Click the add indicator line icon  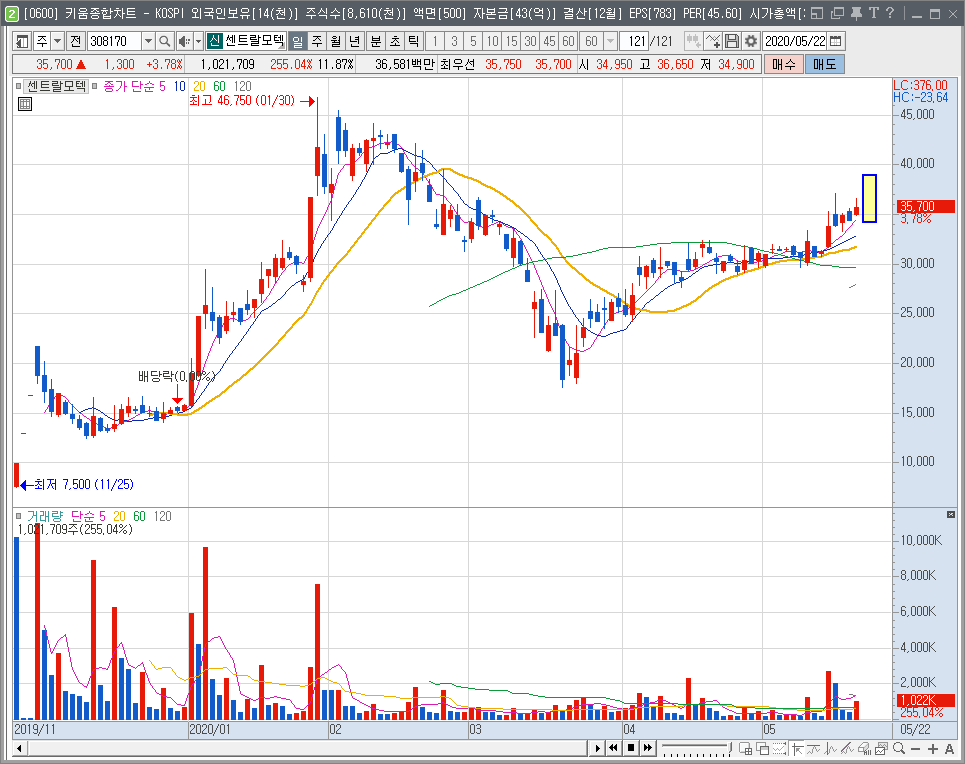pos(713,41)
